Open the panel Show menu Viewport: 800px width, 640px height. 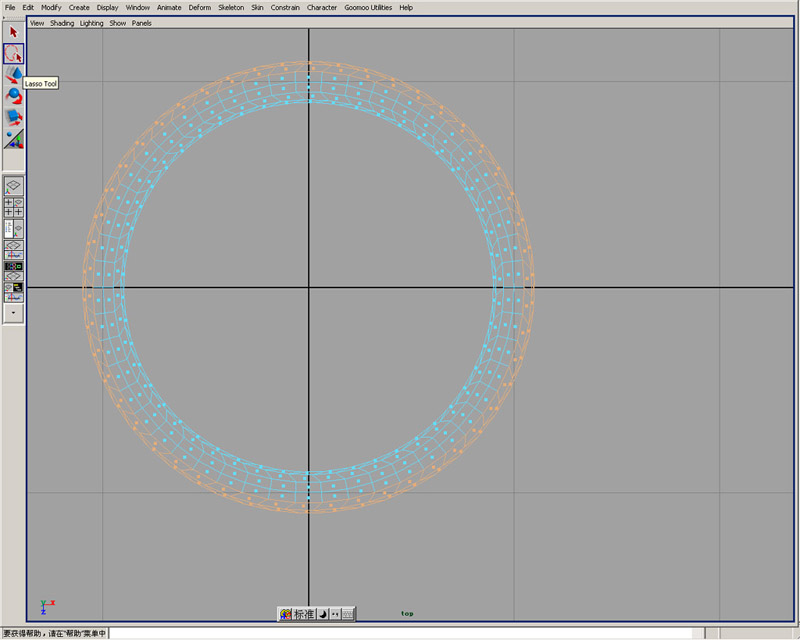coord(117,23)
